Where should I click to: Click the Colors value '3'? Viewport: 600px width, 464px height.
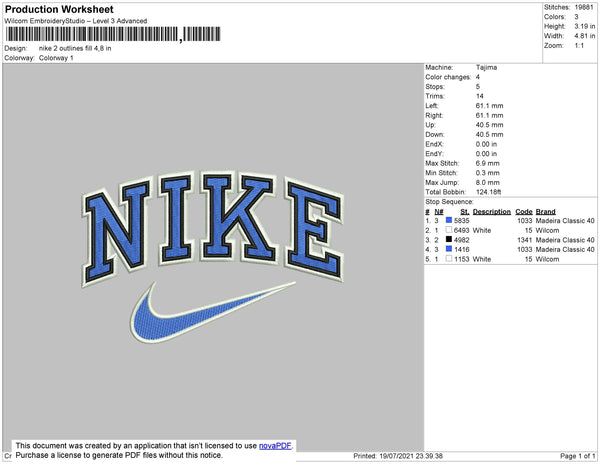point(576,17)
